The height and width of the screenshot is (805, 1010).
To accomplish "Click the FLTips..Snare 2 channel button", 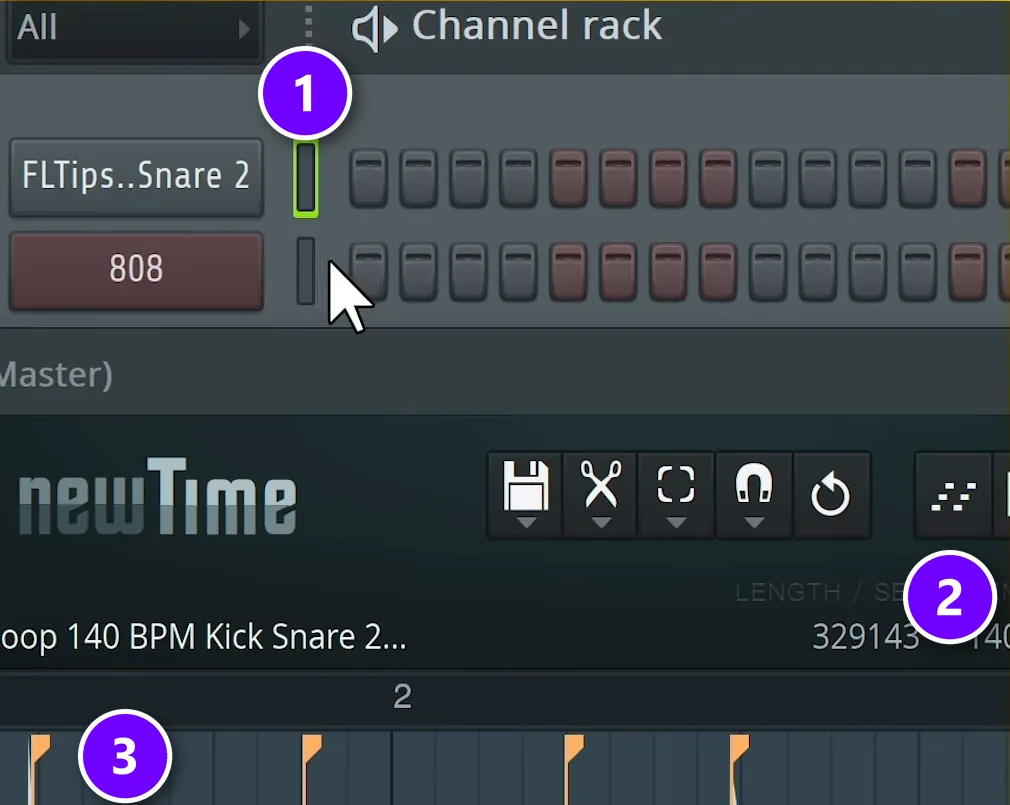I will (136, 176).
